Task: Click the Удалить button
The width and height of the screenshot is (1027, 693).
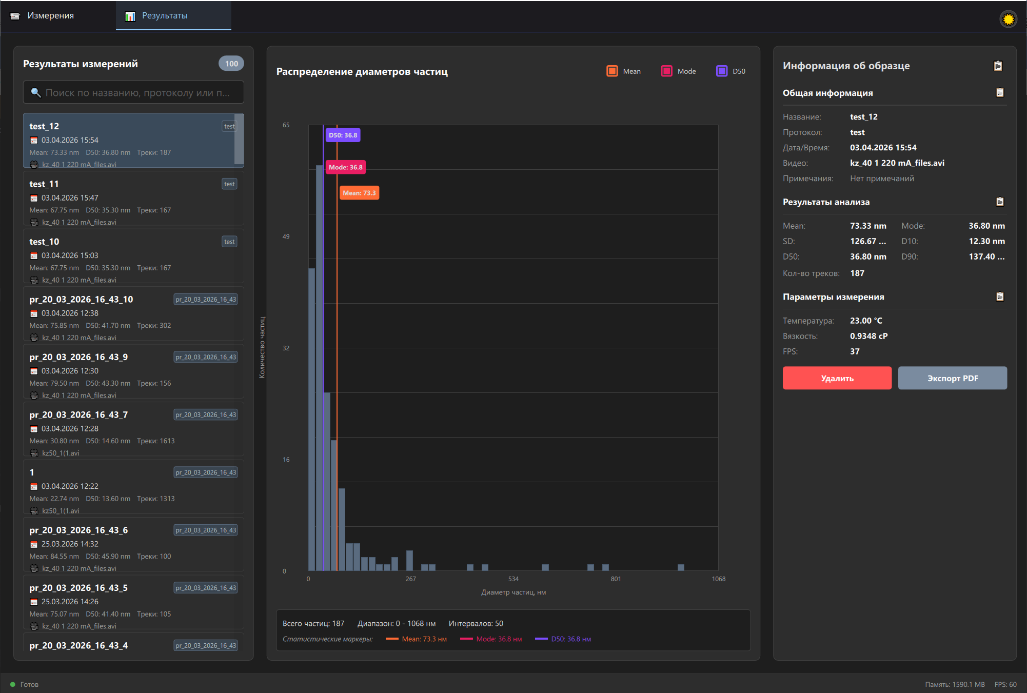Action: [837, 378]
